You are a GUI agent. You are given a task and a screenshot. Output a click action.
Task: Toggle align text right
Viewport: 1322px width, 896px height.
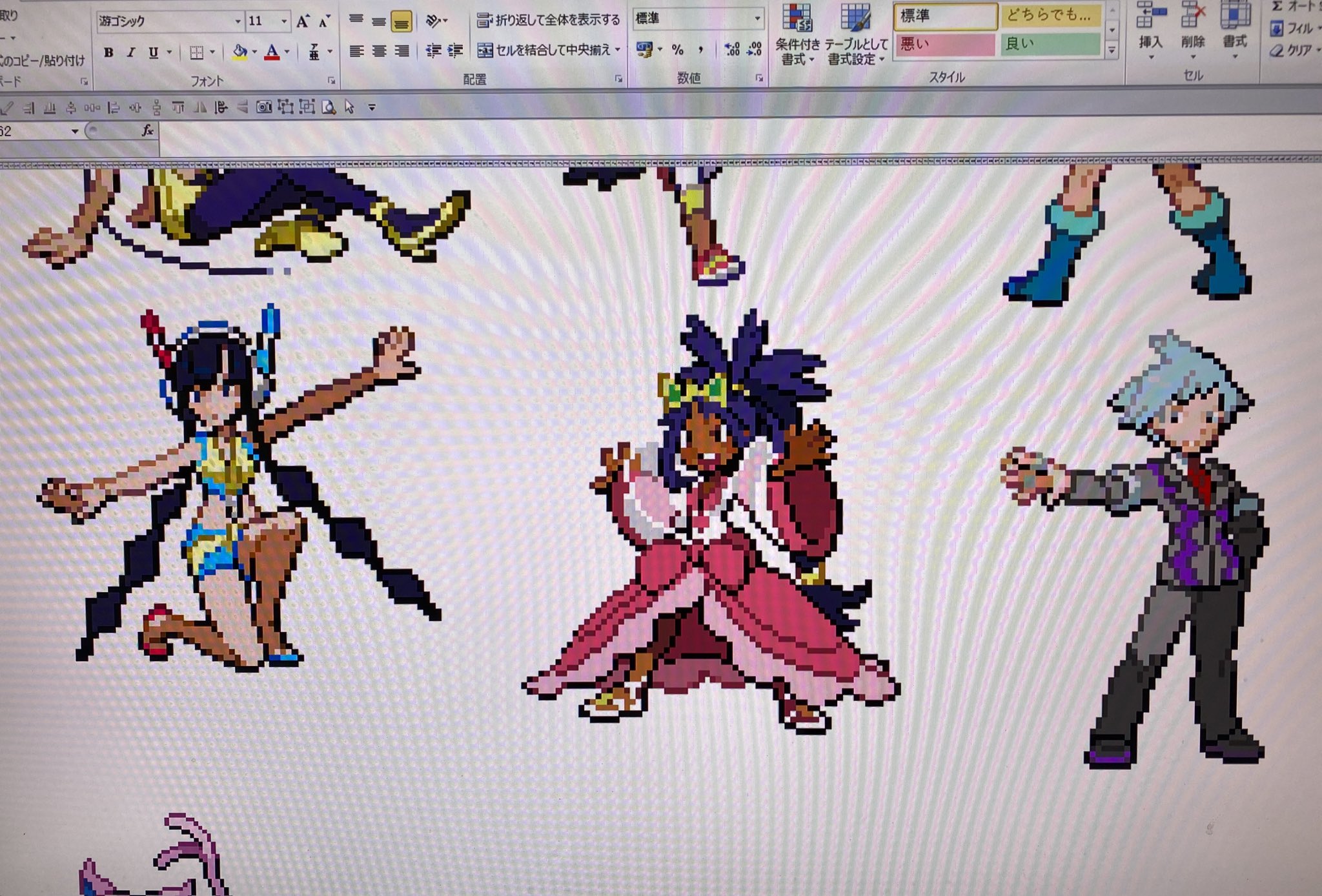point(401,51)
